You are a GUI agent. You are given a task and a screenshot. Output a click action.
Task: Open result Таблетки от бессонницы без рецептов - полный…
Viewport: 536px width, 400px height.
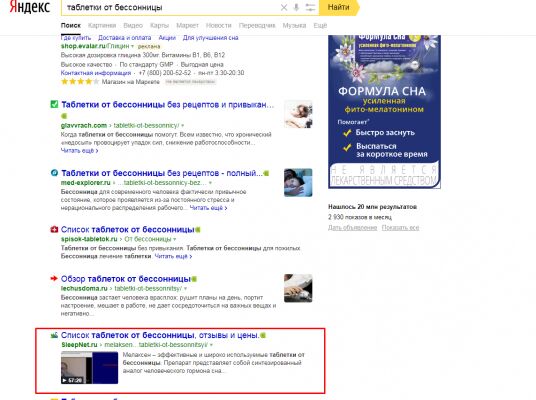[x=162, y=173]
